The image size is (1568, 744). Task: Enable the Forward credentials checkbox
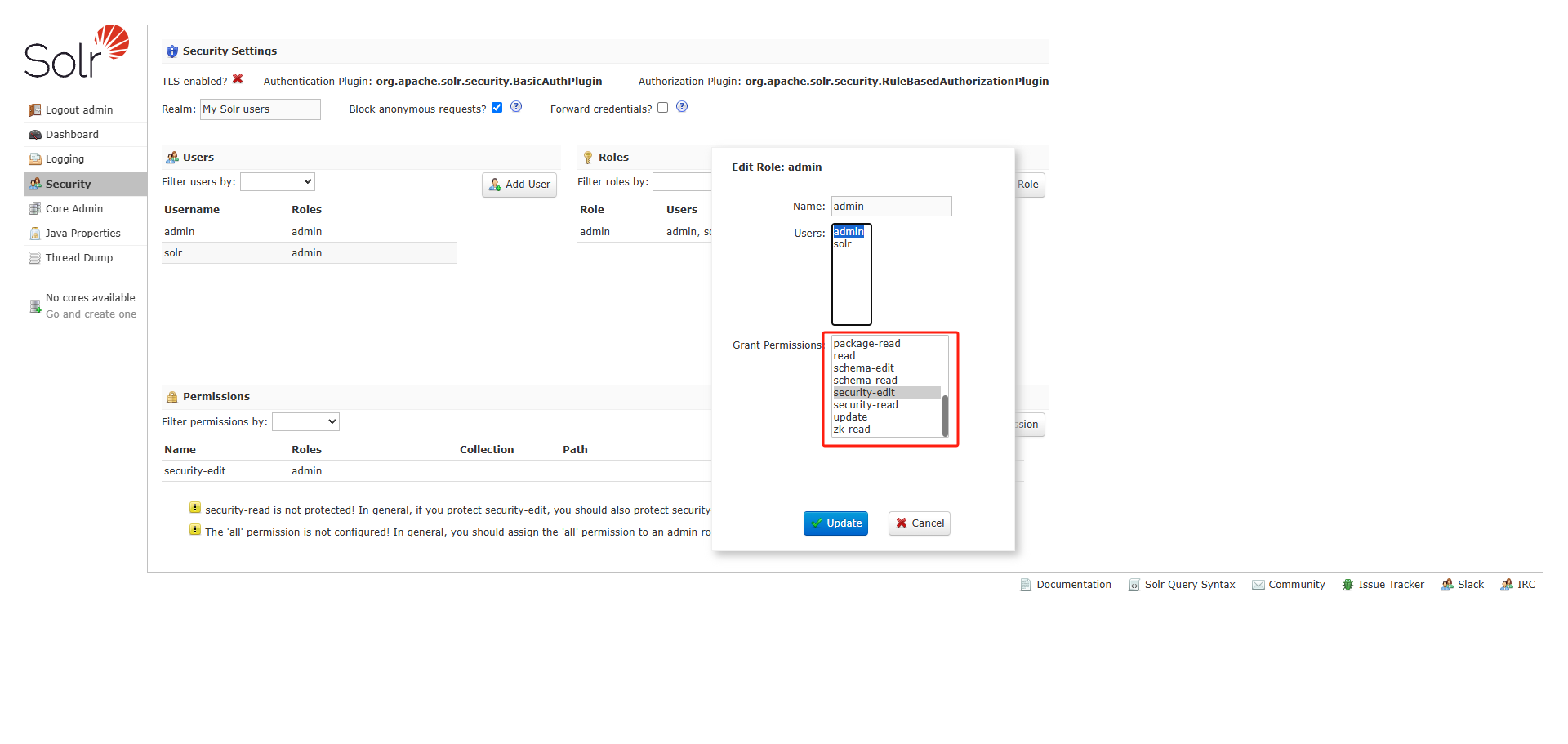[662, 108]
